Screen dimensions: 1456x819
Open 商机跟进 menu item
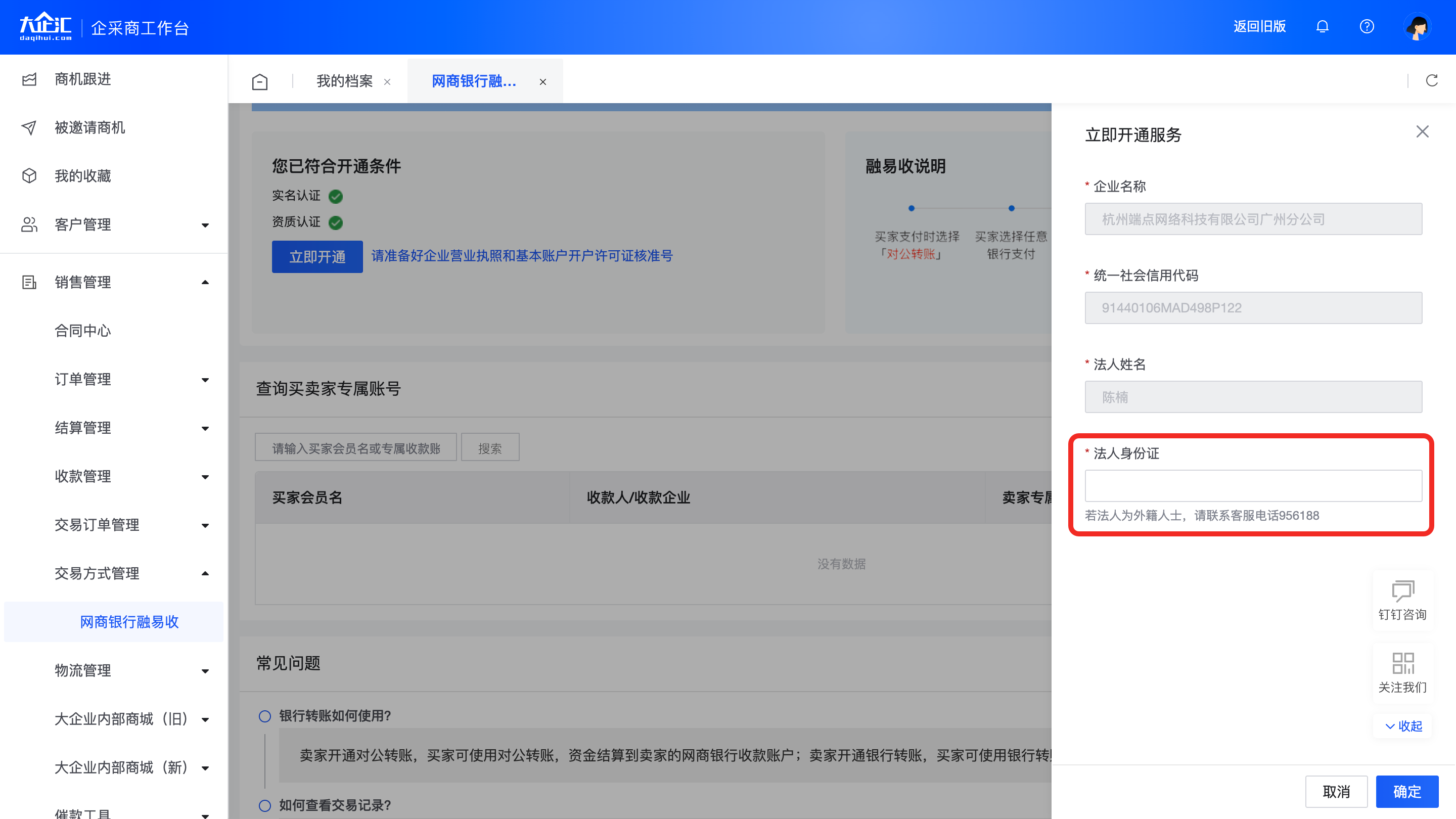(82, 79)
